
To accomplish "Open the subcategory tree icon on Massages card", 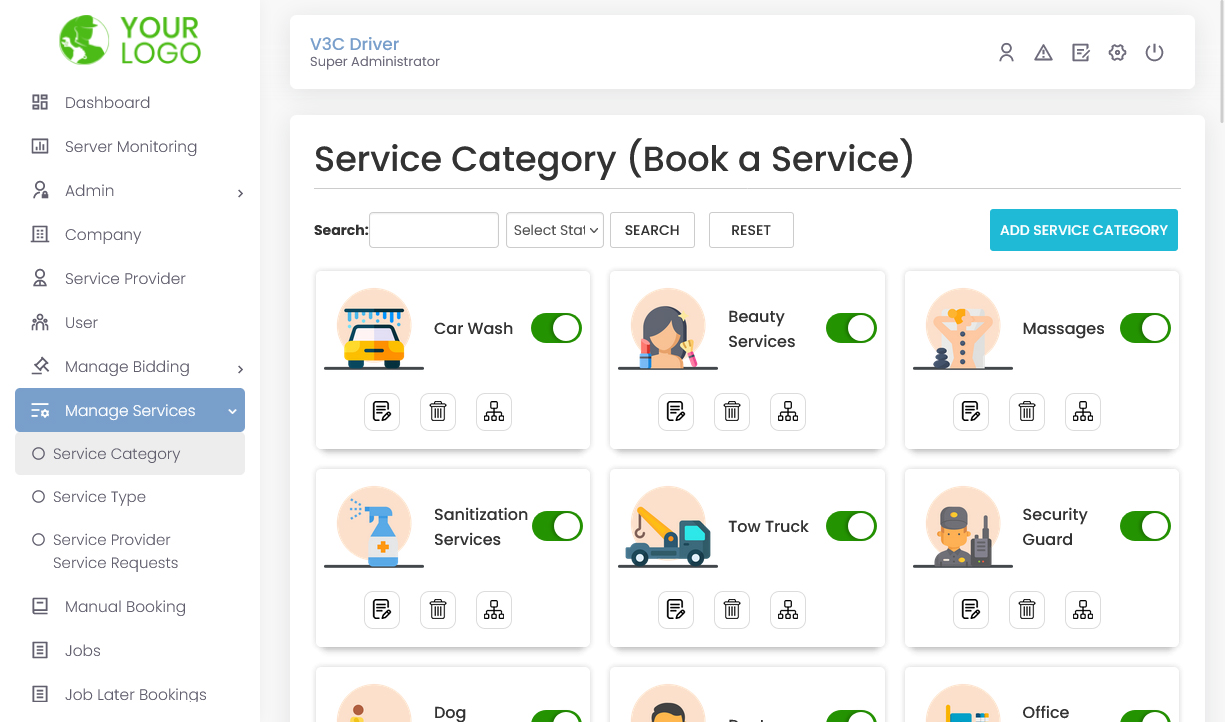I will (1082, 411).
